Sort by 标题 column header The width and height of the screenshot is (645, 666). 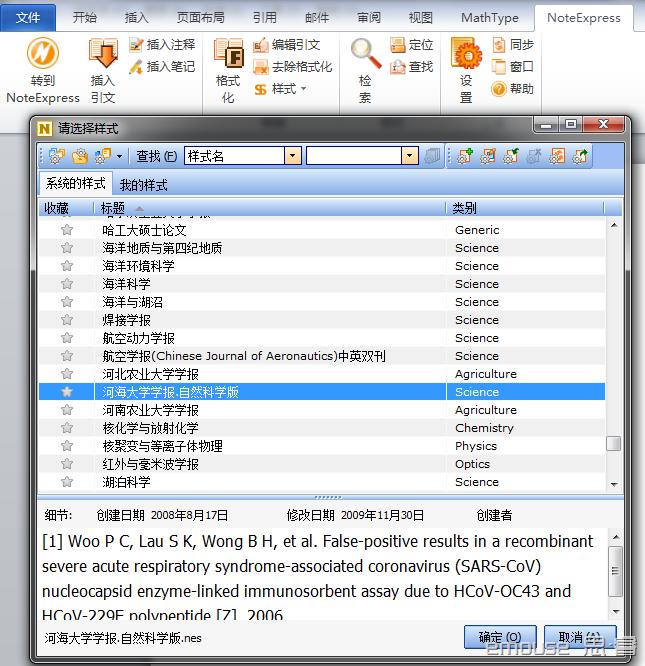tap(269, 208)
